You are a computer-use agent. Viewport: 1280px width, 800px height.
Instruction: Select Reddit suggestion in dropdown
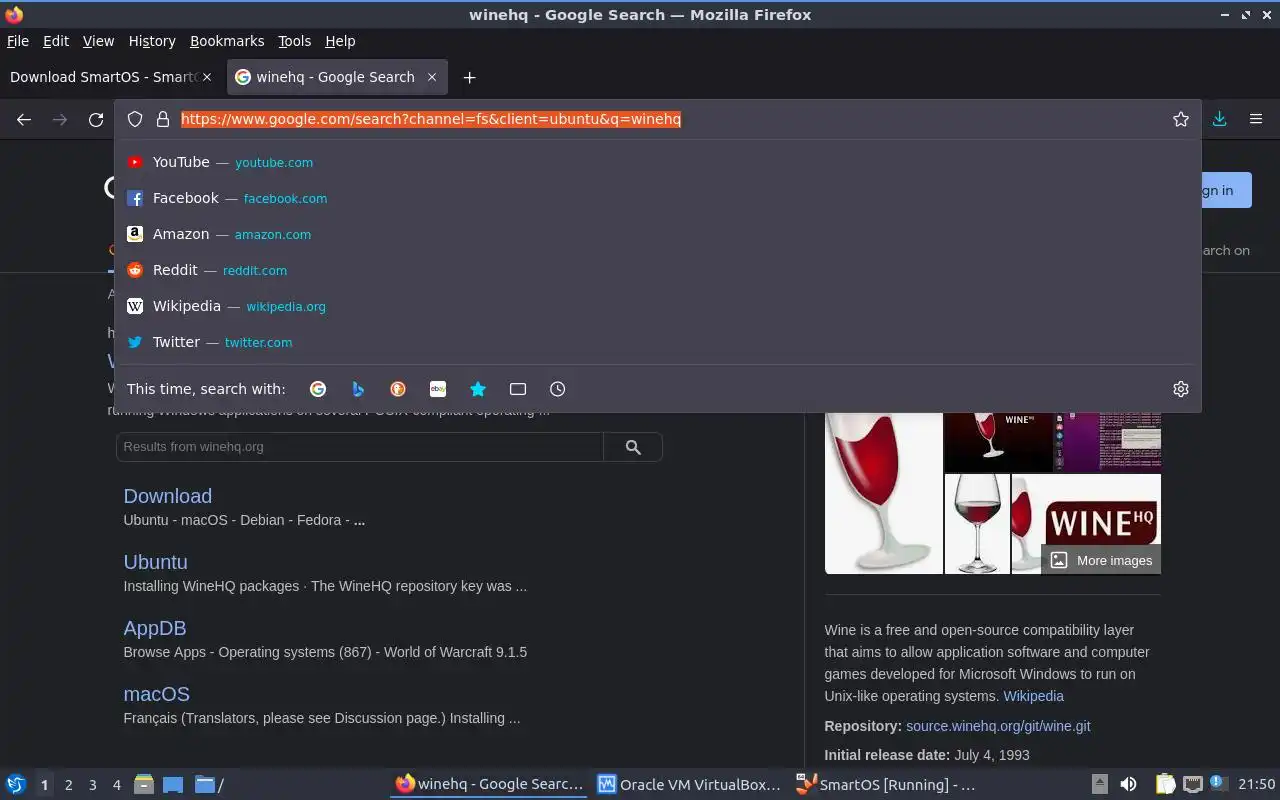pos(658,270)
